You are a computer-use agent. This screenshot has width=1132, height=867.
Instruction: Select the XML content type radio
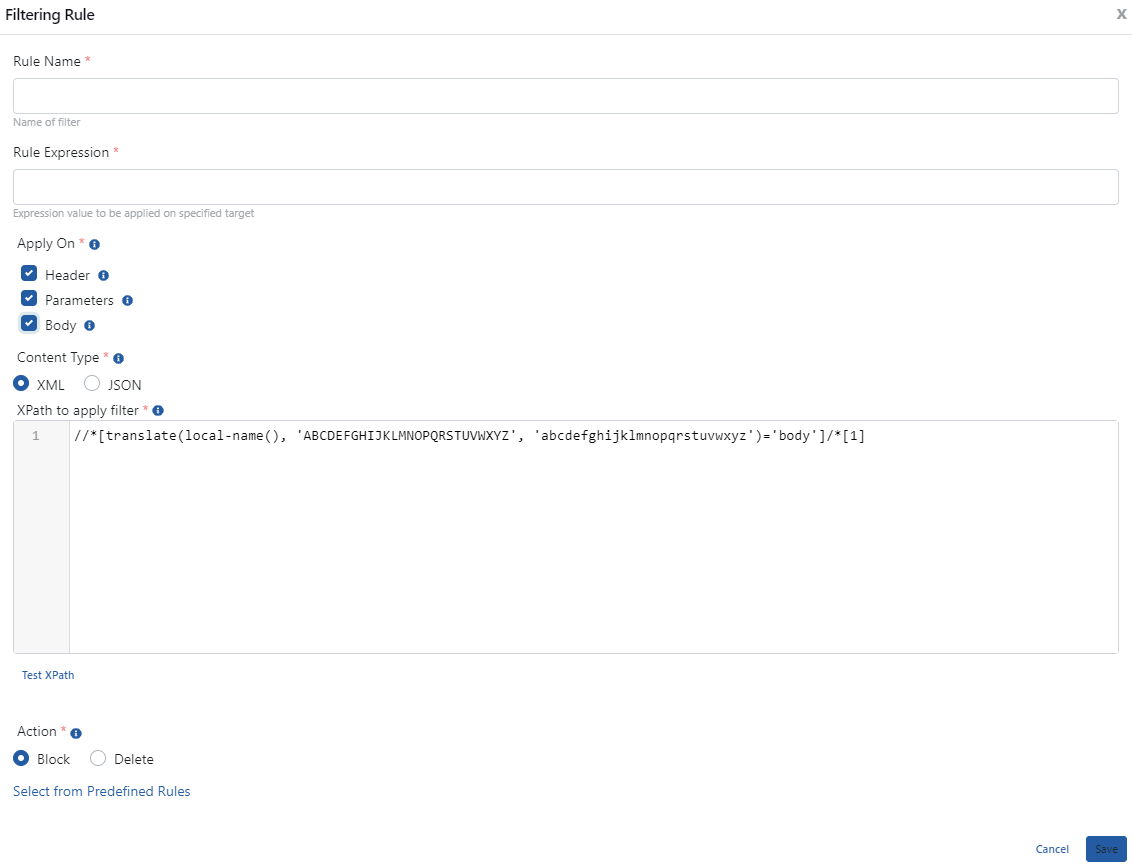pos(21,383)
